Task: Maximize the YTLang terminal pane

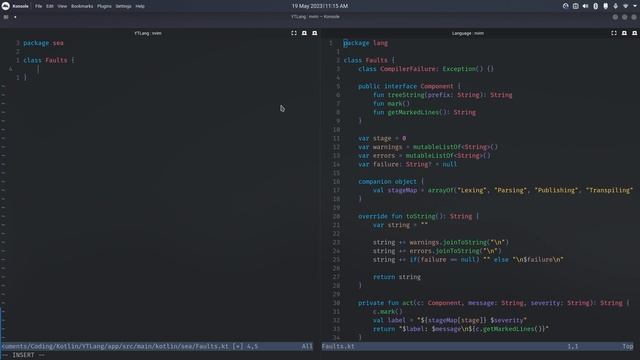Action: [294, 33]
